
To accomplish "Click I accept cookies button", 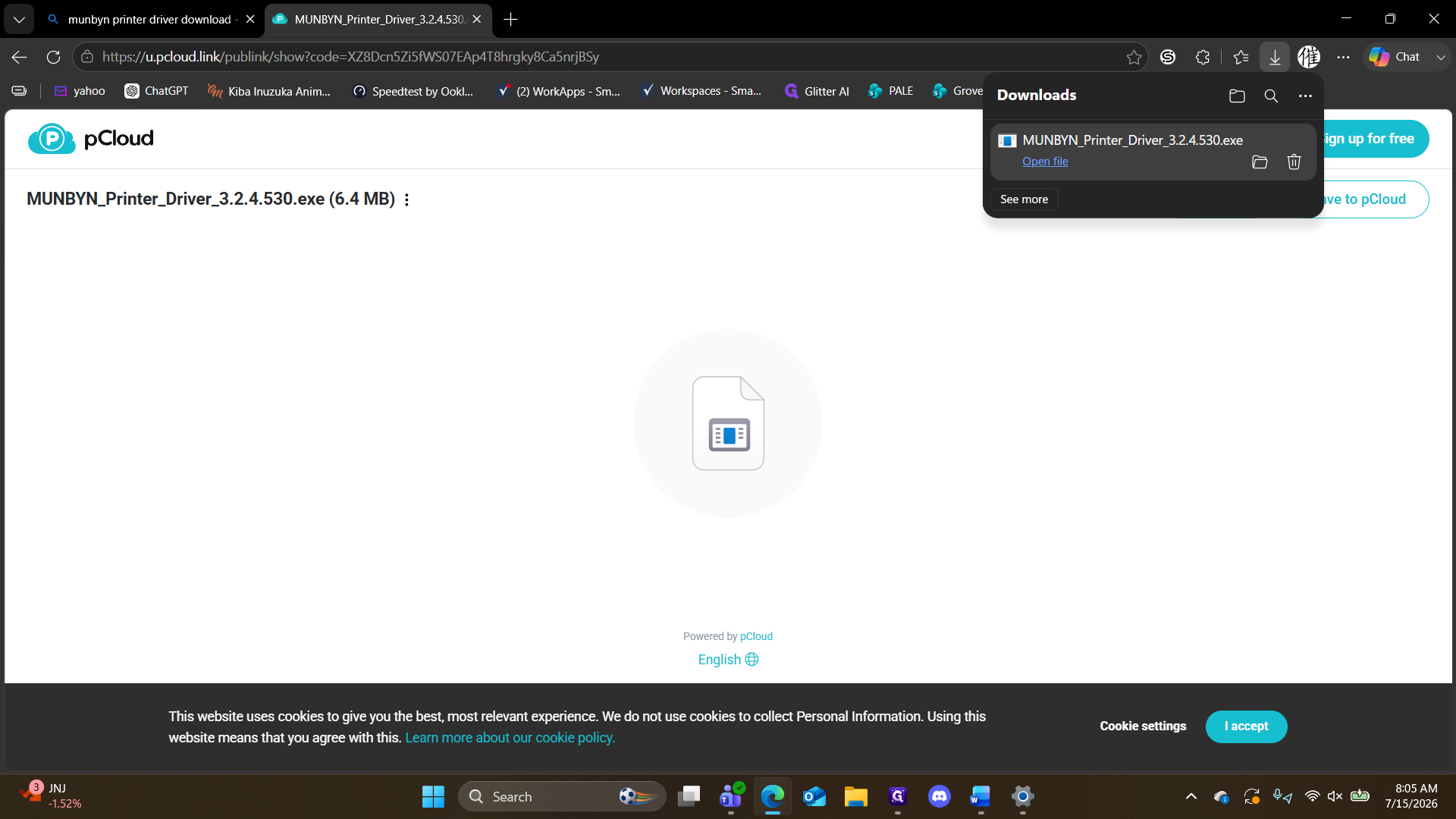I will 1246,726.
